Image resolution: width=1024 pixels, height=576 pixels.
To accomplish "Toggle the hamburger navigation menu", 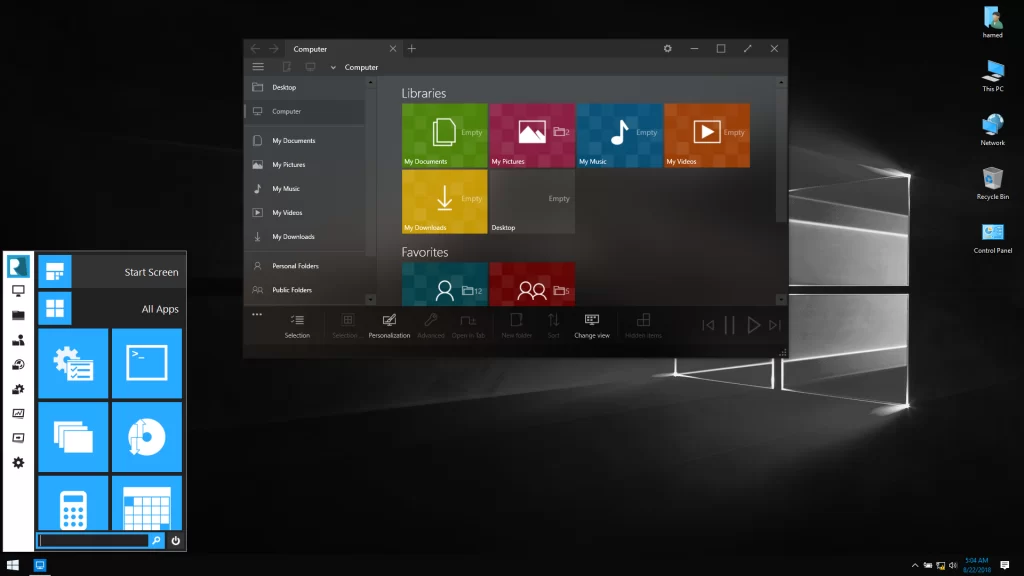I will pos(258,67).
